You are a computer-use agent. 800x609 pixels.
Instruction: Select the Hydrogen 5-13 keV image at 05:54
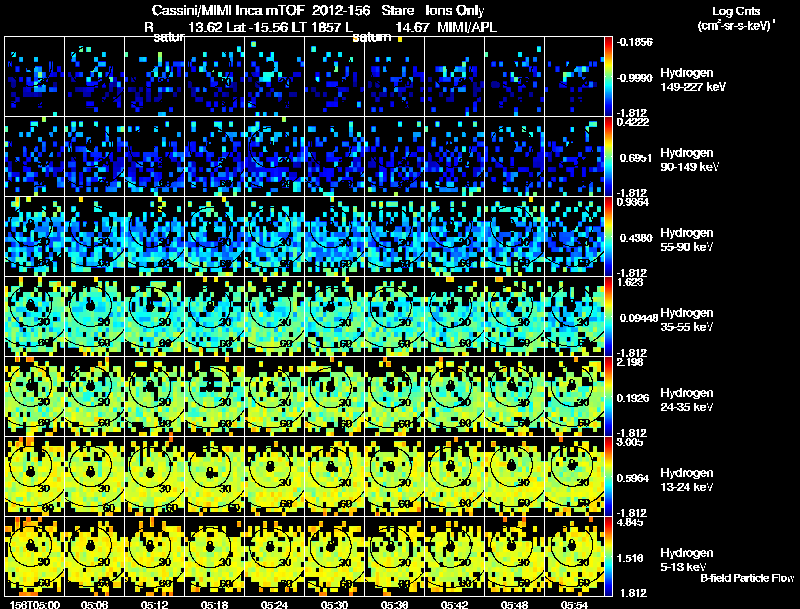click(x=574, y=556)
